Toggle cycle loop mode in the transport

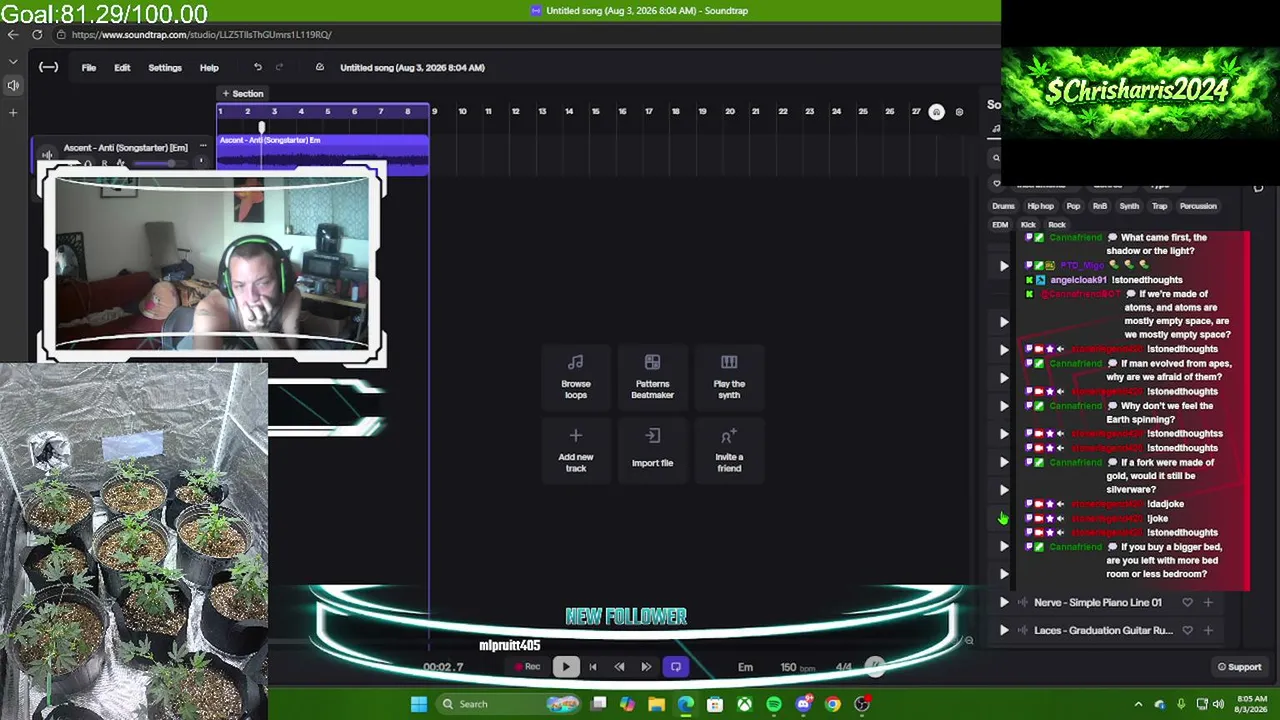click(x=676, y=667)
